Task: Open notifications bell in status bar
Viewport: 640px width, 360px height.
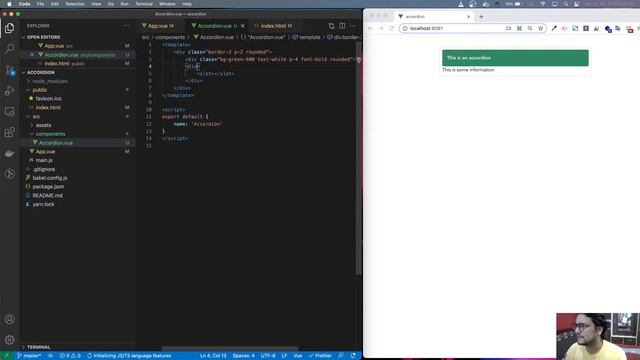Action: (353, 356)
